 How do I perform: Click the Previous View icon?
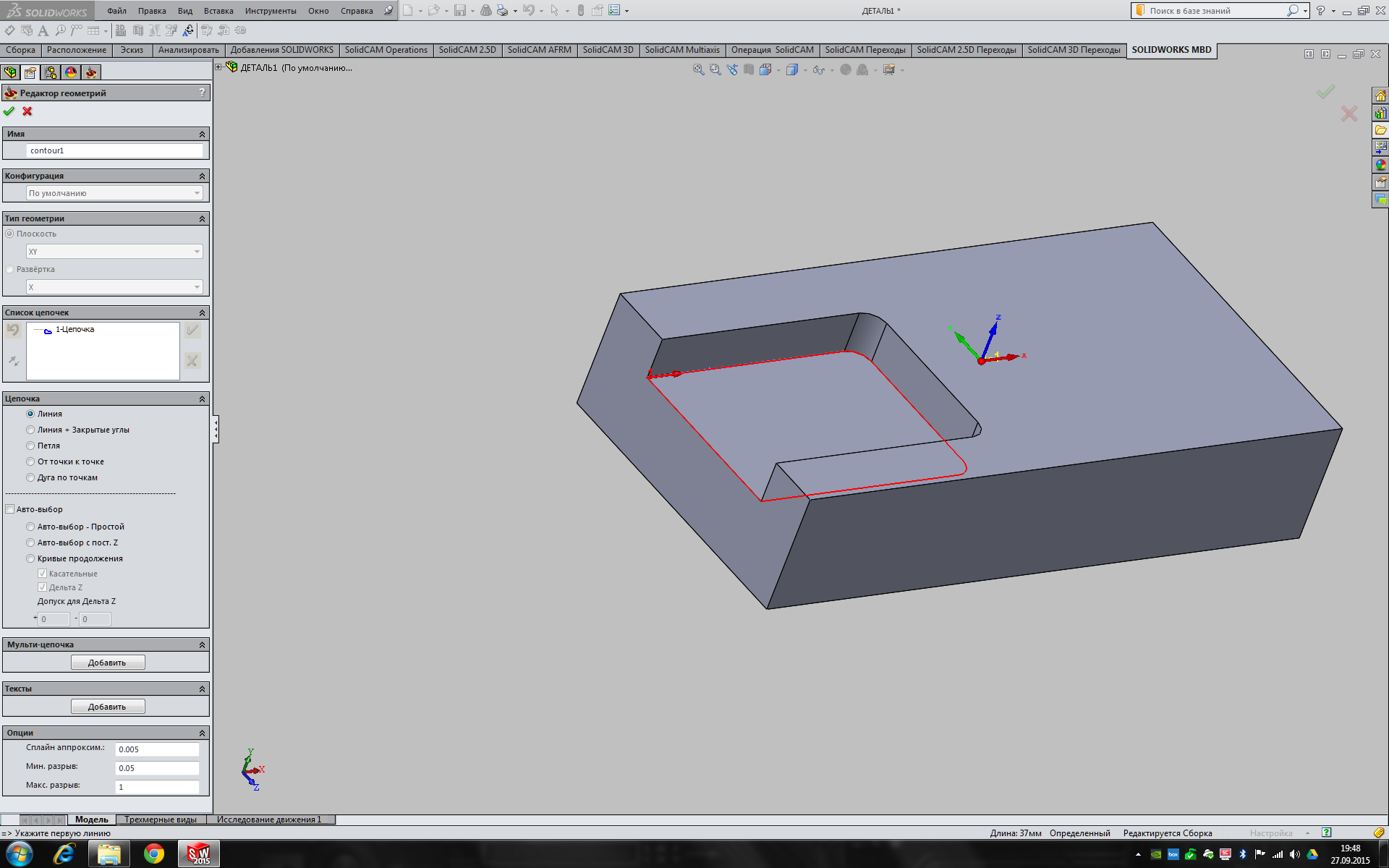coord(732,69)
